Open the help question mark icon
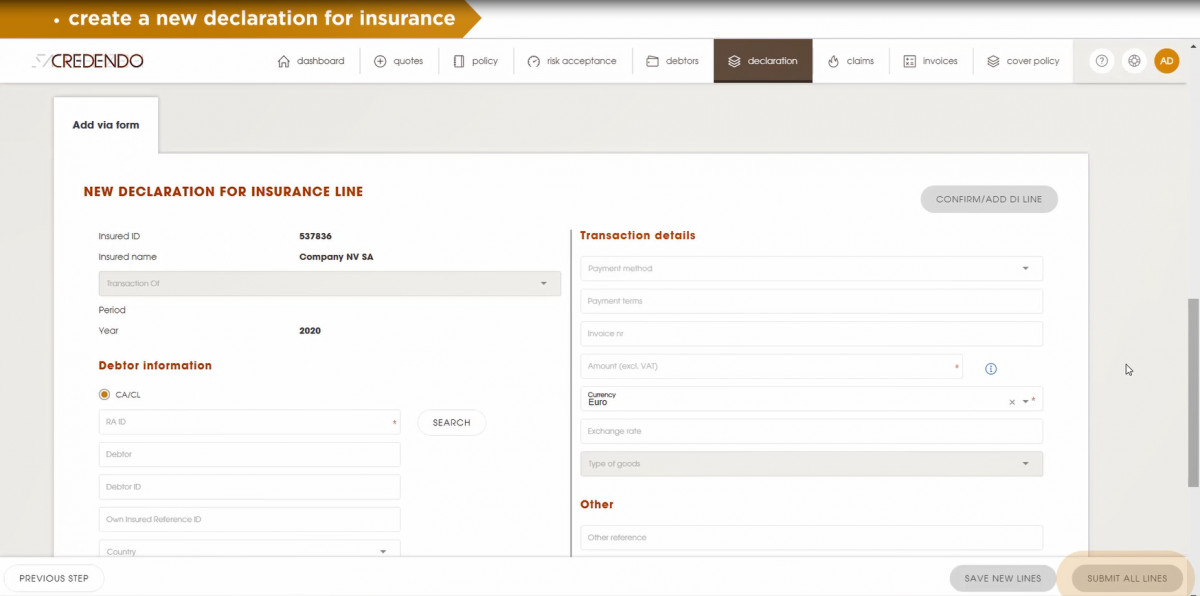This screenshot has width=1200, height=596. coord(1101,61)
